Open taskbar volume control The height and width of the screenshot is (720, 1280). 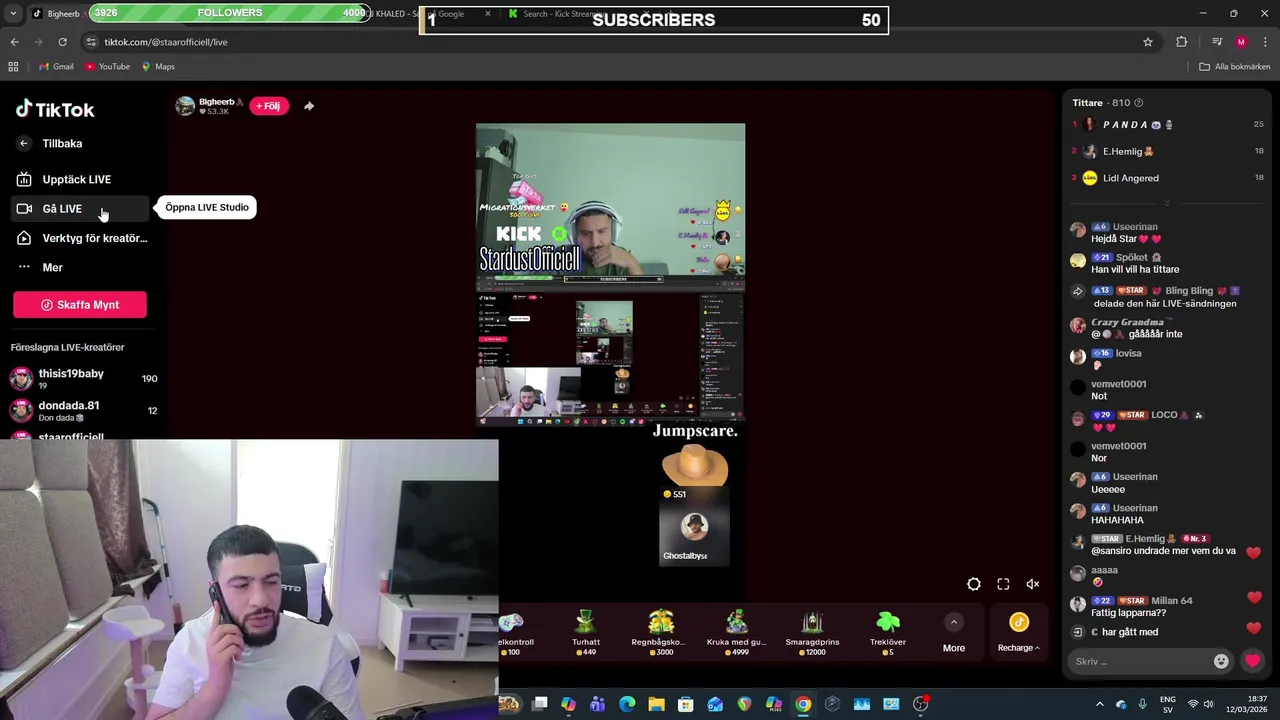point(1211,704)
